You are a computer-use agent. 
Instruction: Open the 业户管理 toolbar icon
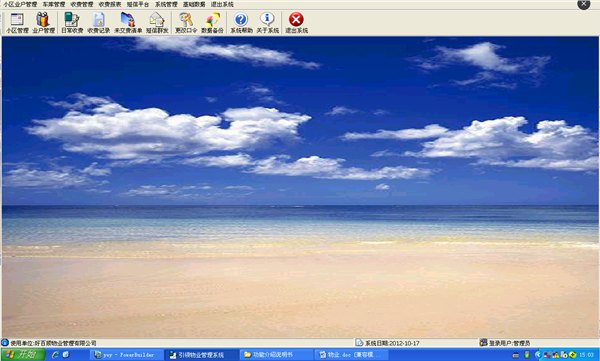point(43,23)
